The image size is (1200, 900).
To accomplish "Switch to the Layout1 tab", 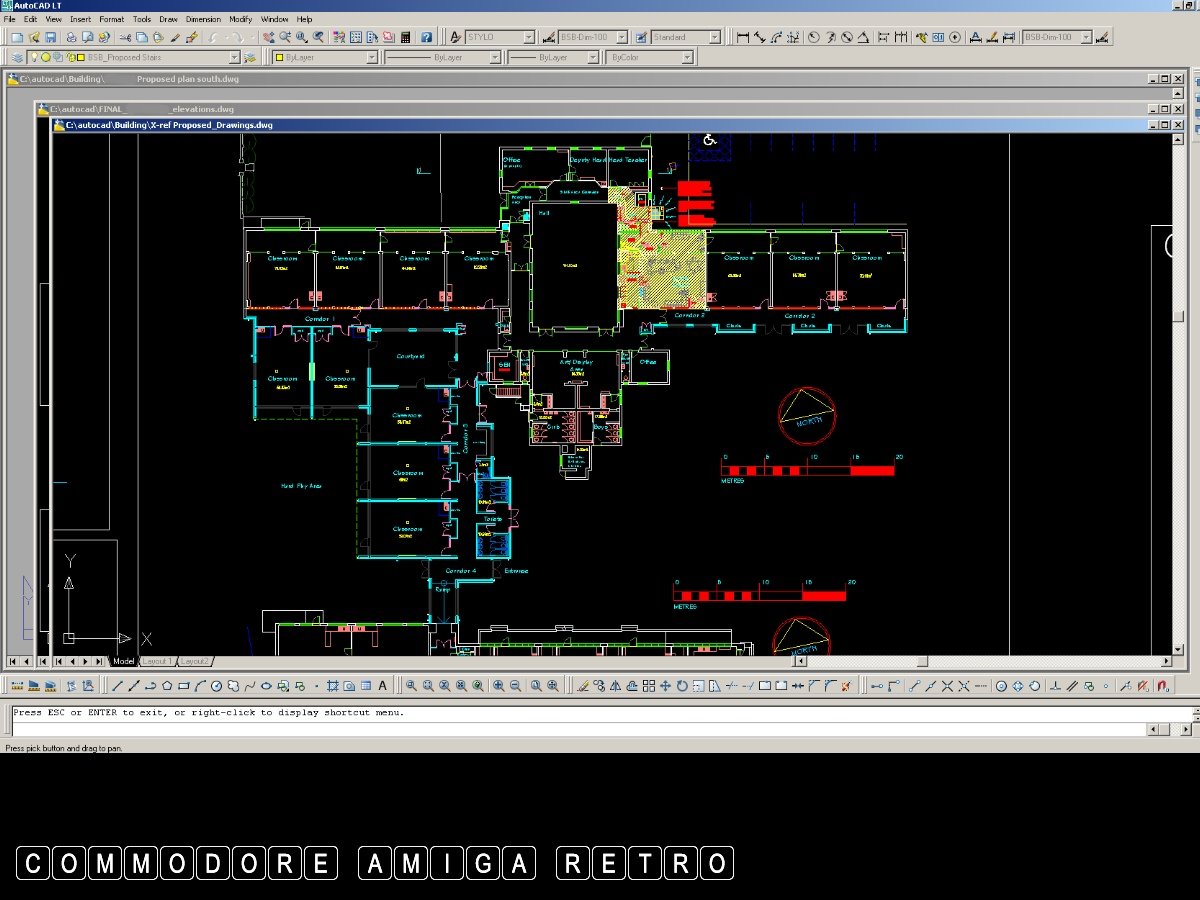I will (x=156, y=661).
